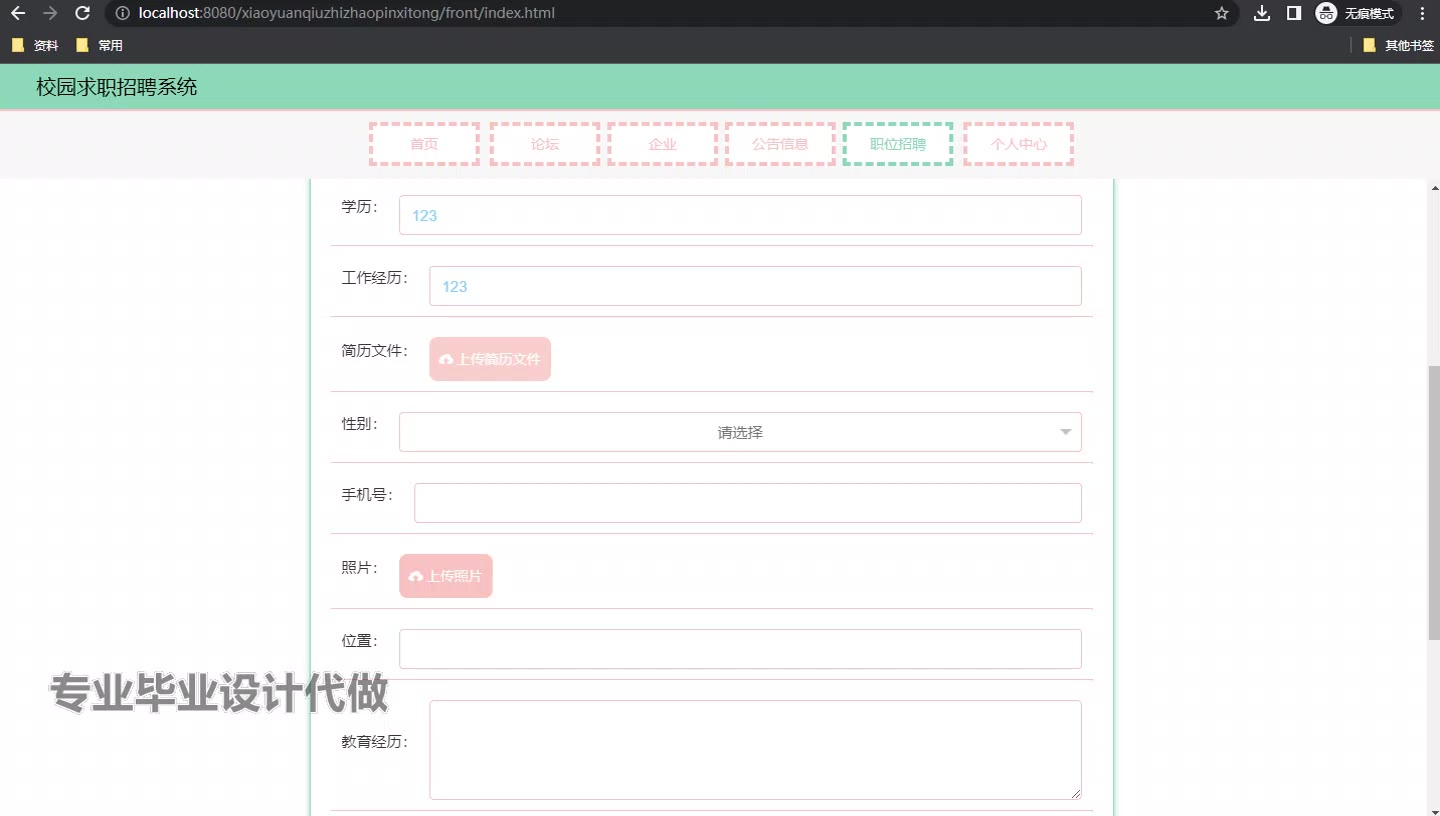Click the 上传照片 upload button

[x=446, y=576]
